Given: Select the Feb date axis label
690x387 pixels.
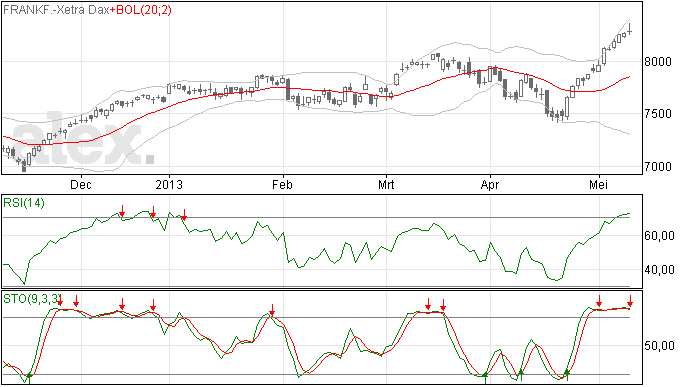Looking at the screenshot, I should [x=282, y=184].
